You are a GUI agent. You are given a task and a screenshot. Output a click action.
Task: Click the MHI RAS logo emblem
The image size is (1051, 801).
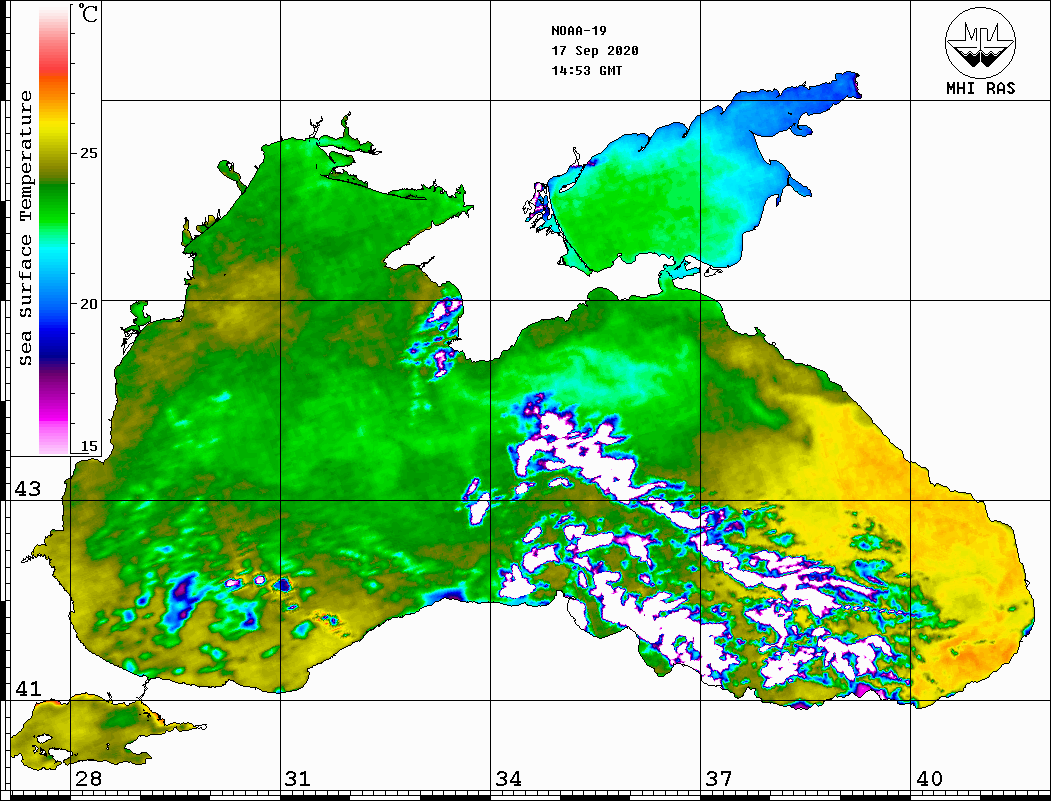pos(980,42)
